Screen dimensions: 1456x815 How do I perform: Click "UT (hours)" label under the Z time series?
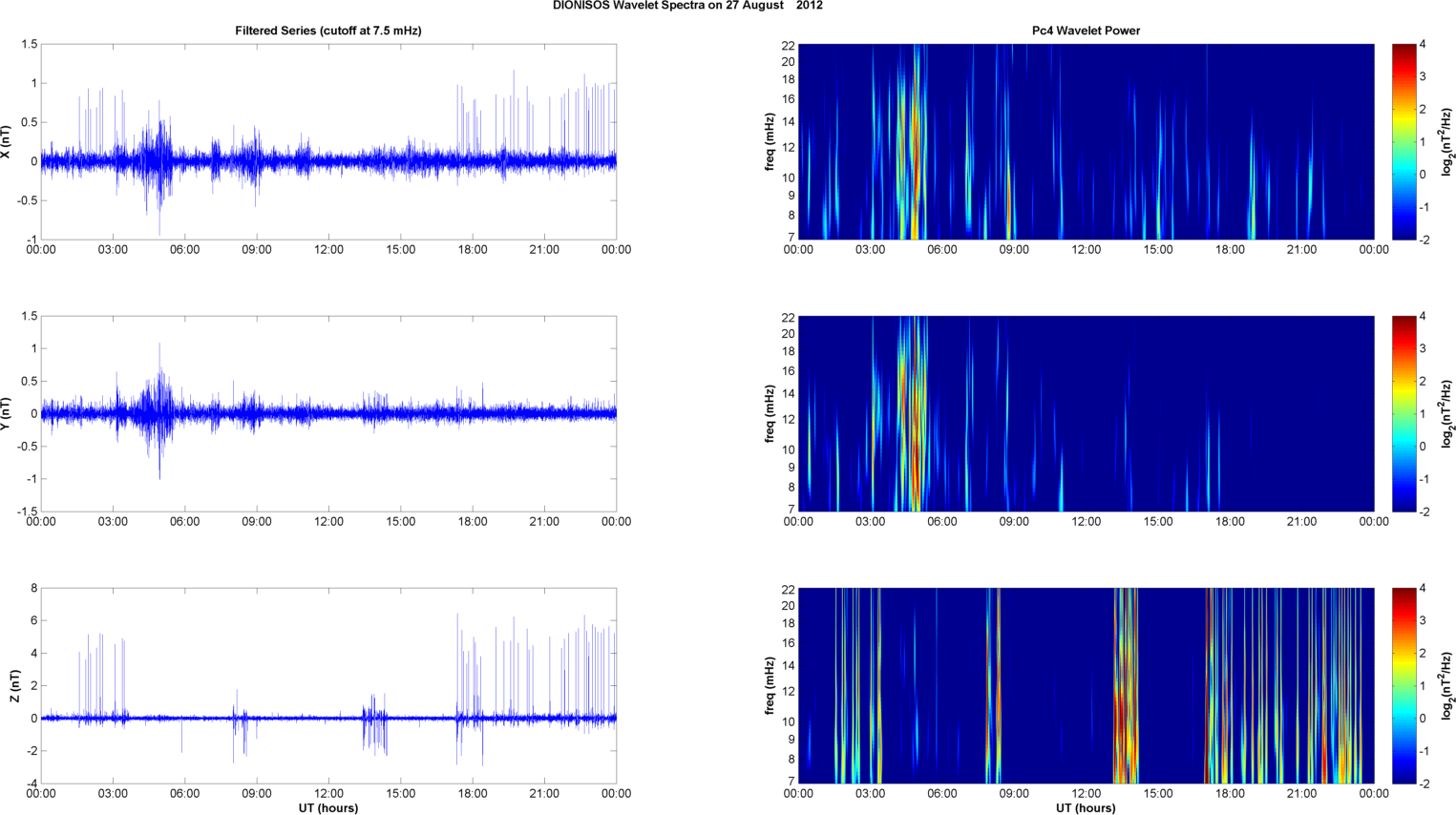[328, 807]
